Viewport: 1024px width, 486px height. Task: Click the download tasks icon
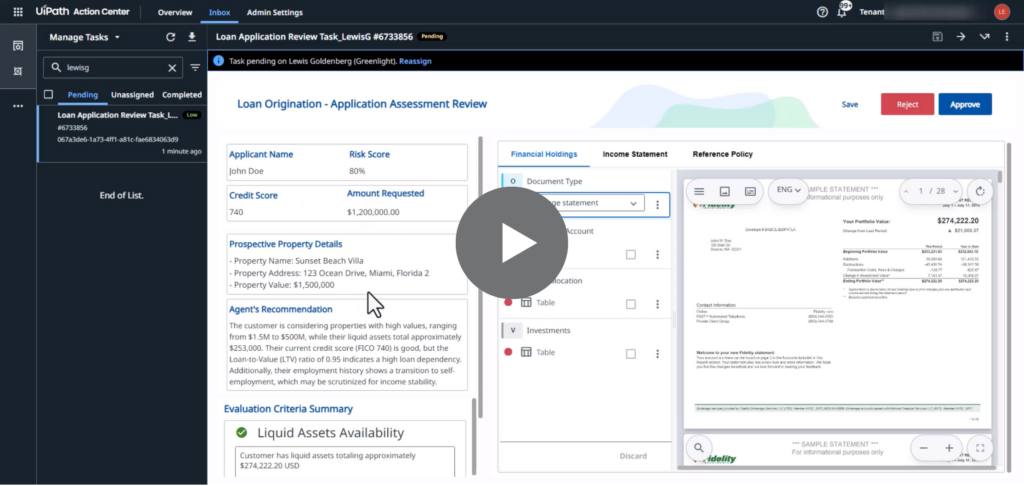pos(192,37)
